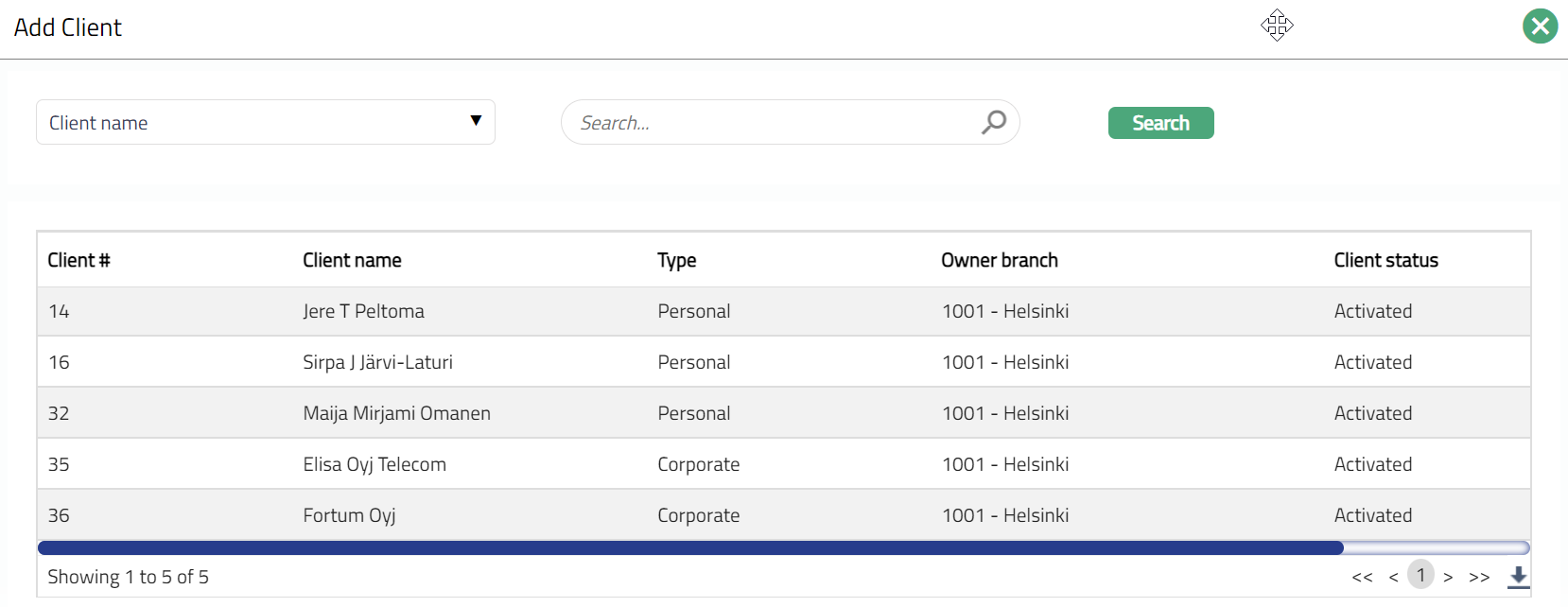Click the move dialog crosshair icon
Image resolution: width=1568 pixels, height=607 pixels.
pos(1277,26)
